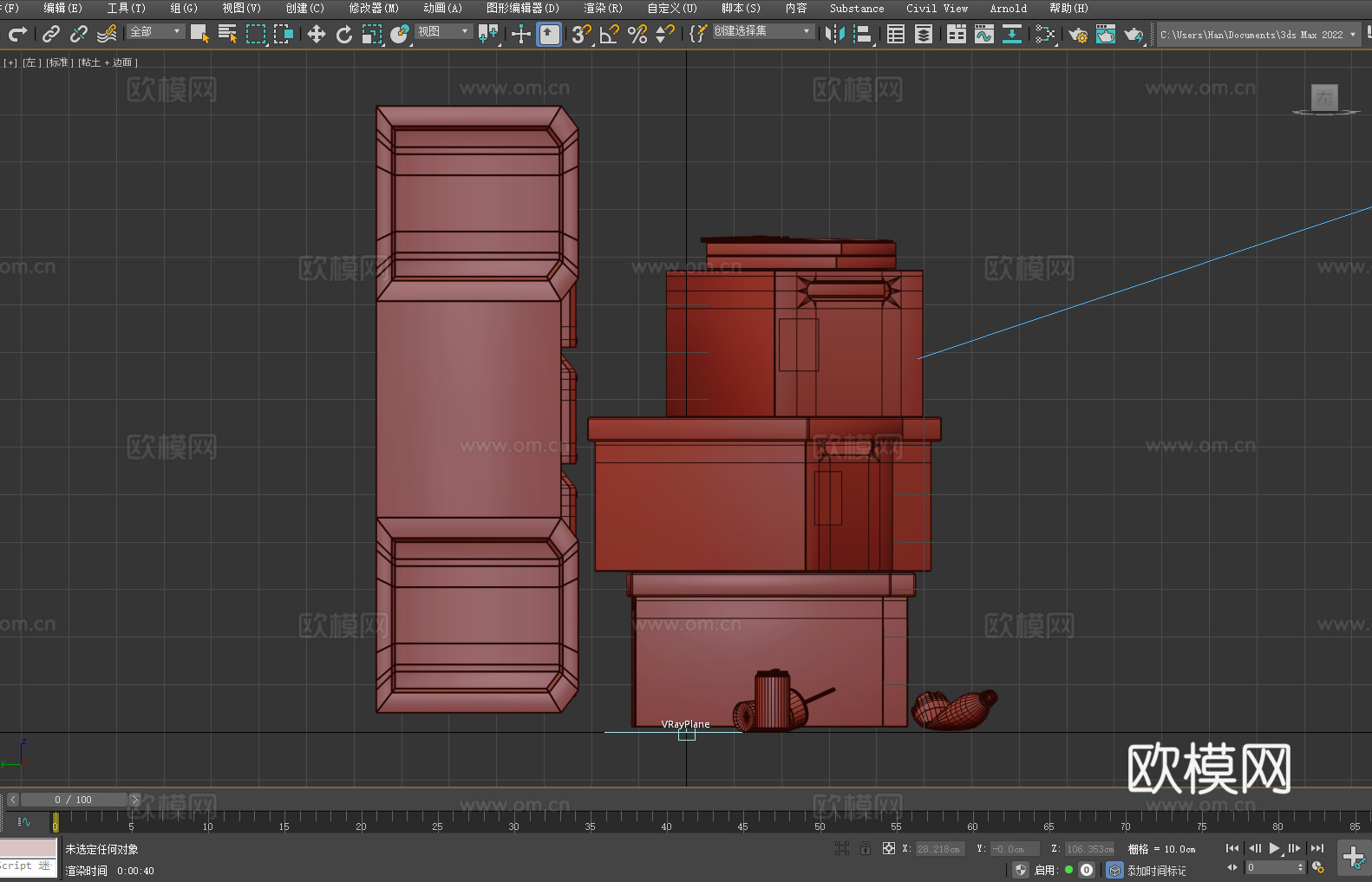Screen dimensions: 1372x882
Task: Click the Bind to Space Warp icon
Action: [107, 34]
